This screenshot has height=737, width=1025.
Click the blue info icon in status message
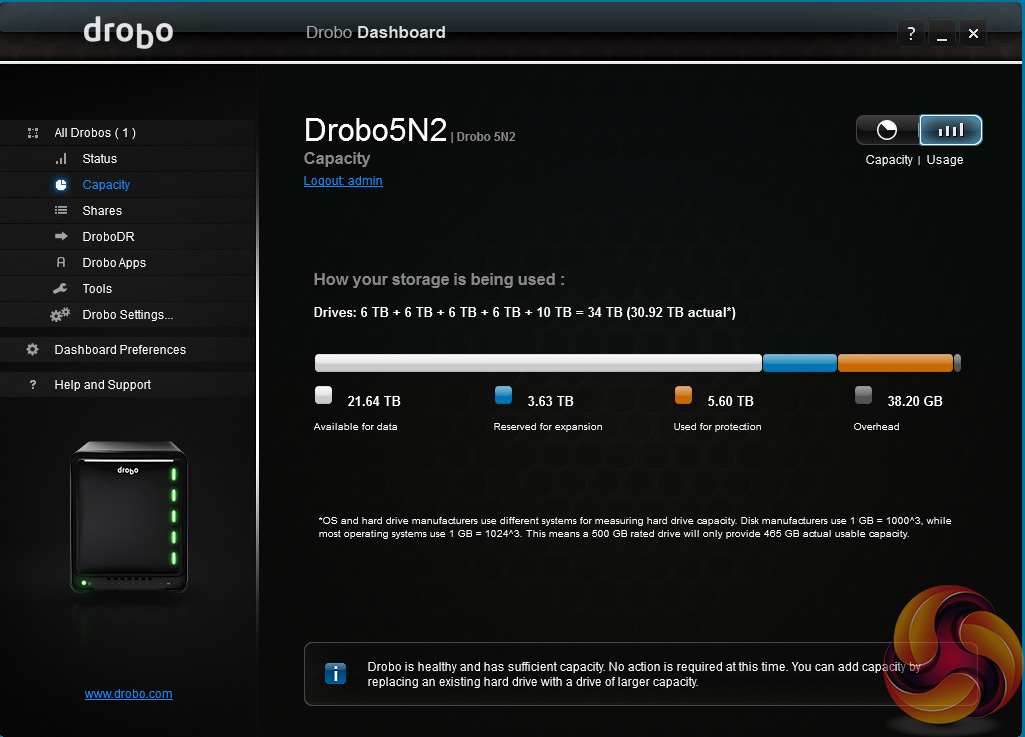[335, 673]
